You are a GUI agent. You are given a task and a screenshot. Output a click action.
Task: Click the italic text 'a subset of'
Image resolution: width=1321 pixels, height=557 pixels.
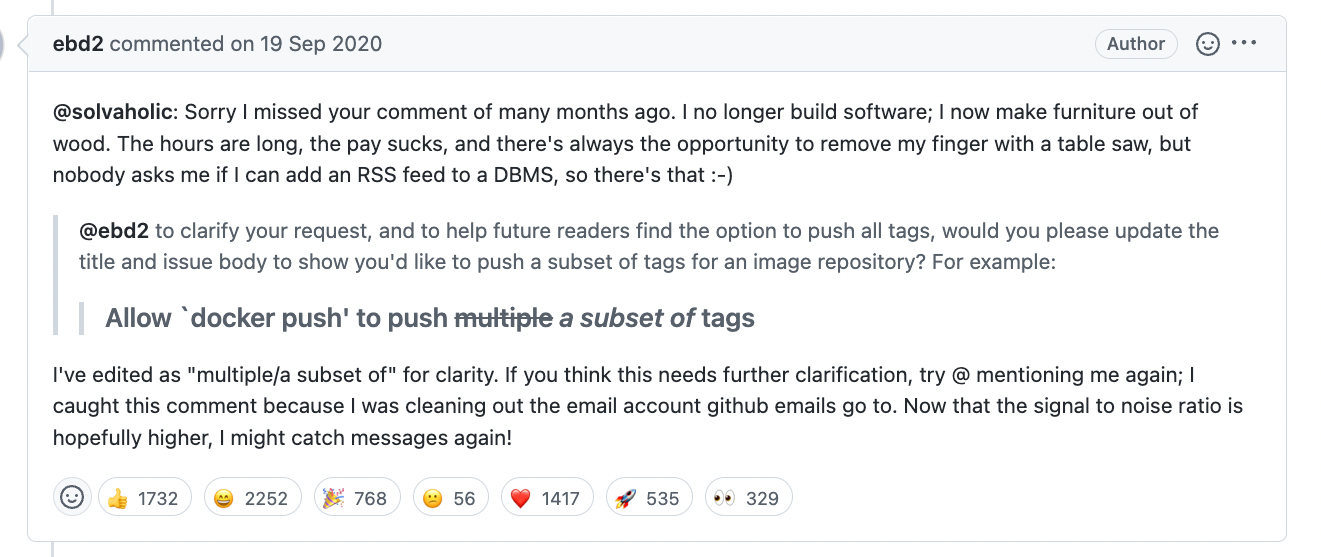point(626,319)
